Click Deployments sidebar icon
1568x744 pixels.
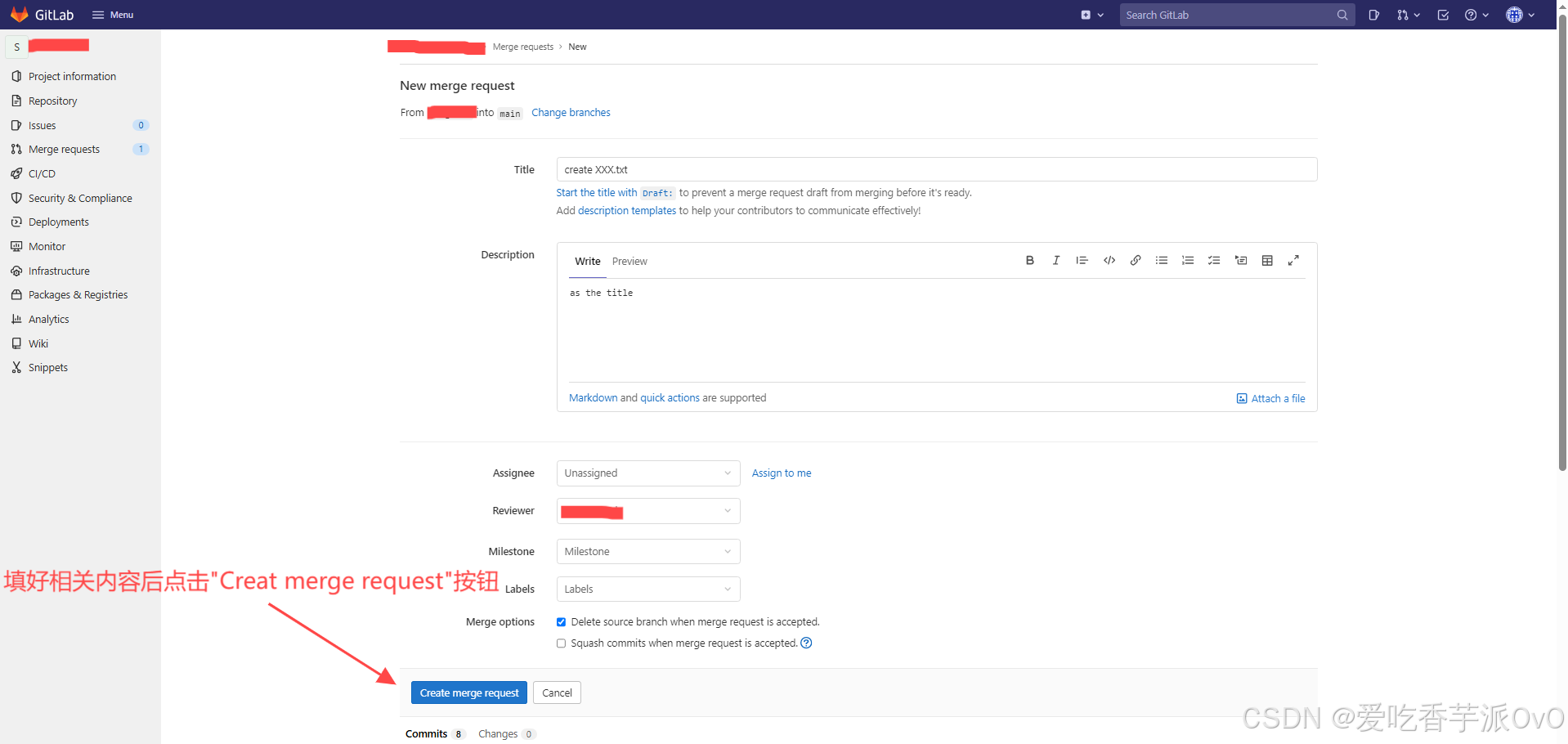pyautogui.click(x=16, y=222)
